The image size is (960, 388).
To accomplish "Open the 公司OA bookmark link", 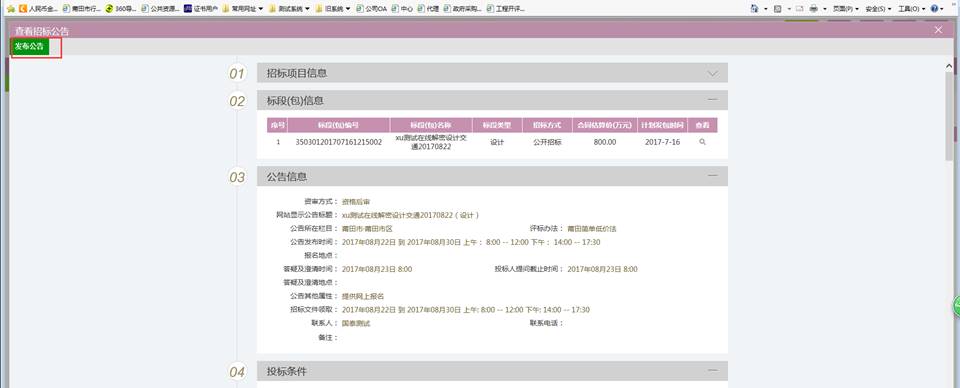I will [x=372, y=9].
